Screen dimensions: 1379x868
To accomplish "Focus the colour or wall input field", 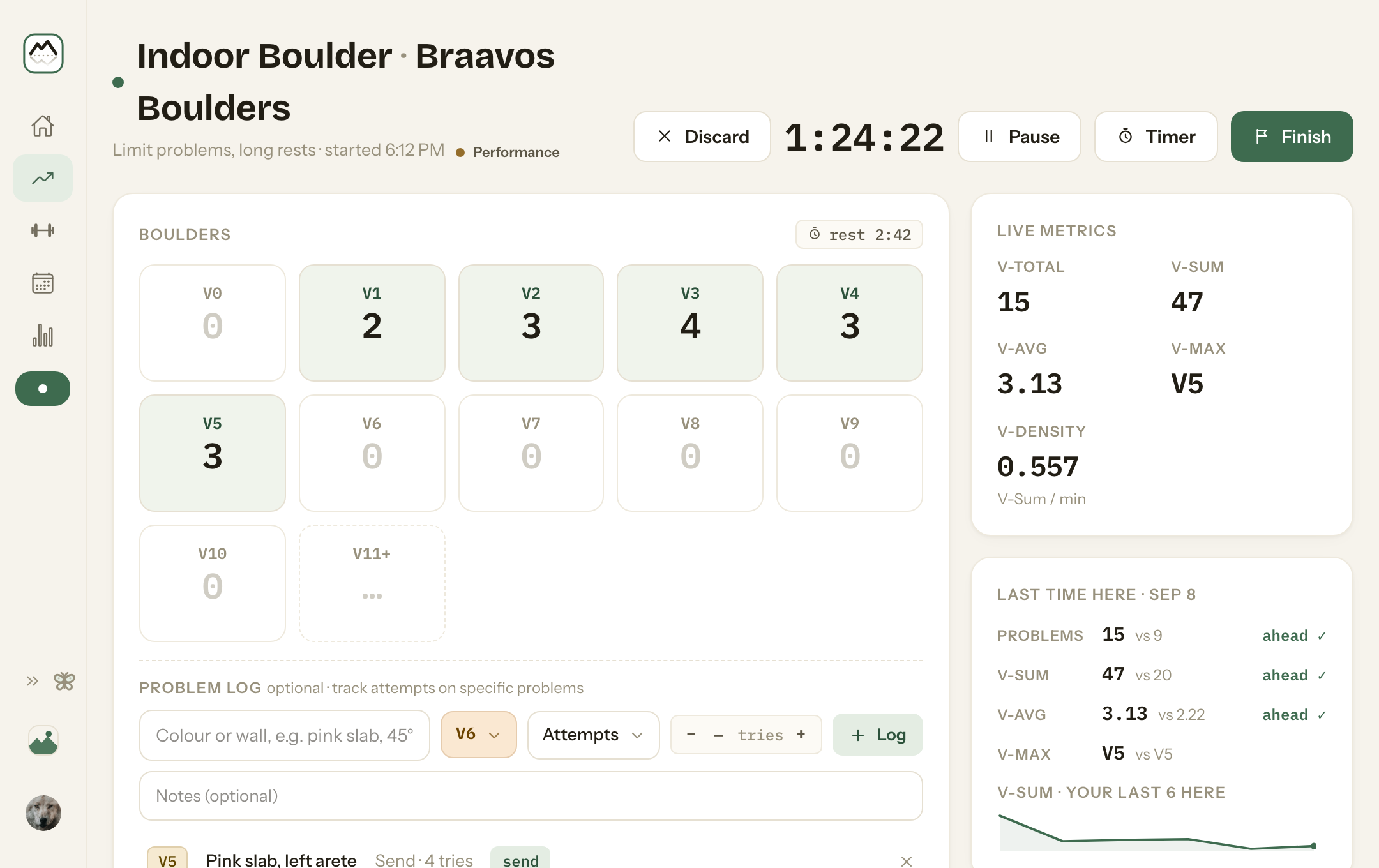I will (x=285, y=735).
